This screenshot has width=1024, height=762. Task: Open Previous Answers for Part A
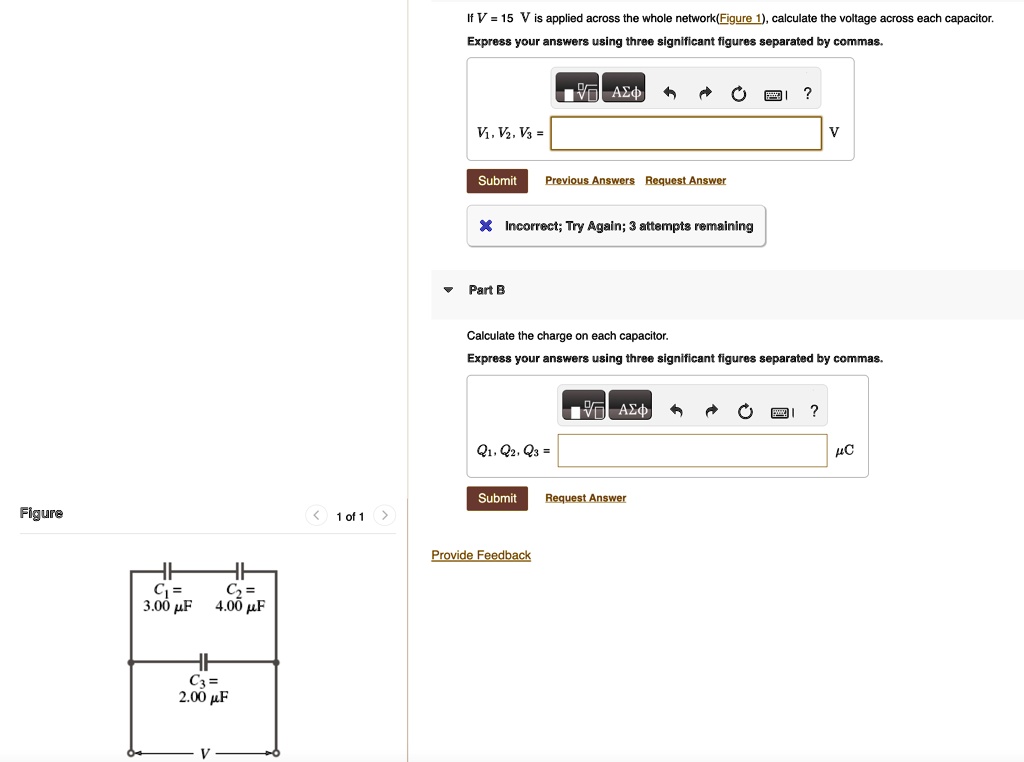589,180
